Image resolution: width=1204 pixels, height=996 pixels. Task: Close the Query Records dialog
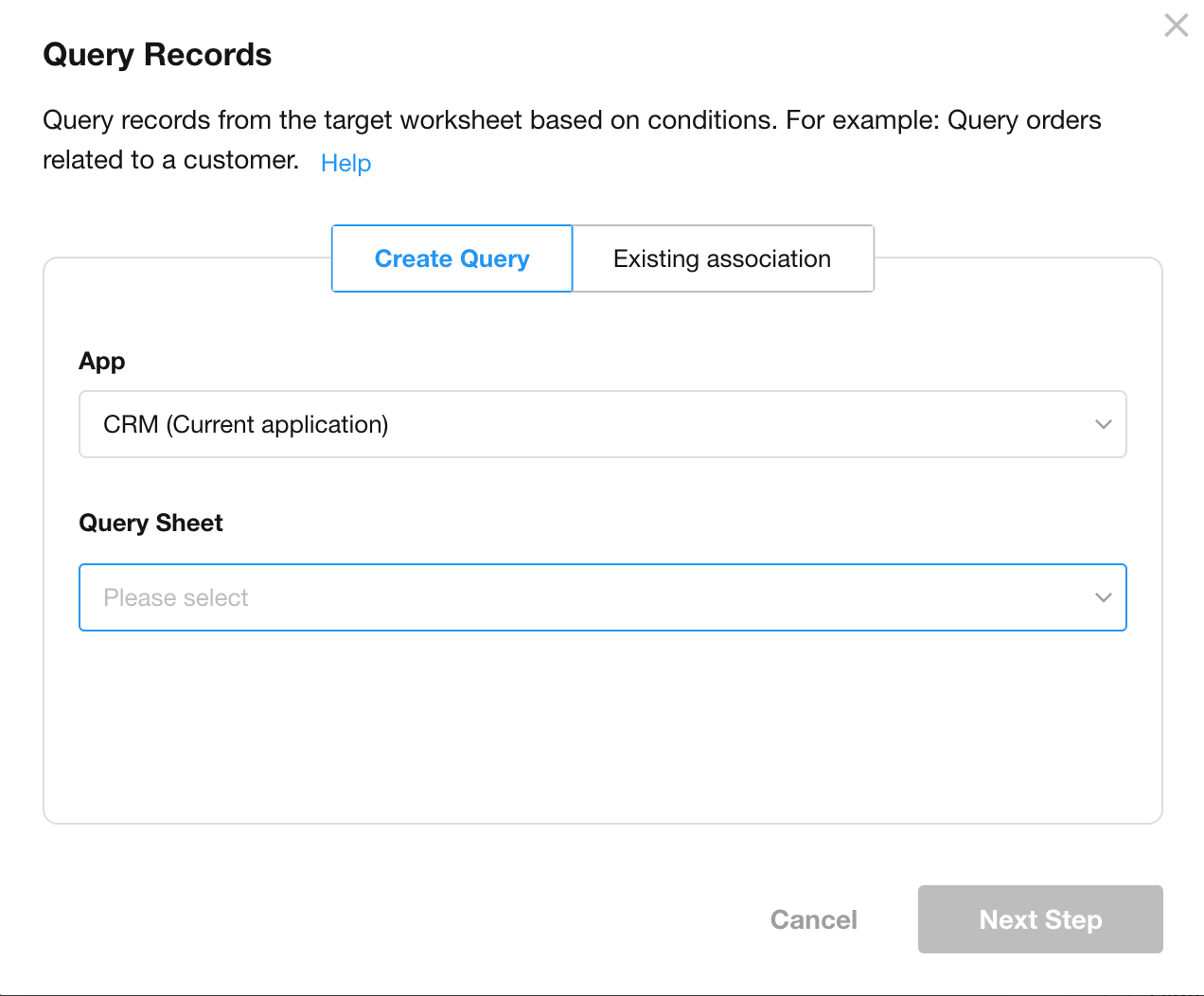point(1176,26)
